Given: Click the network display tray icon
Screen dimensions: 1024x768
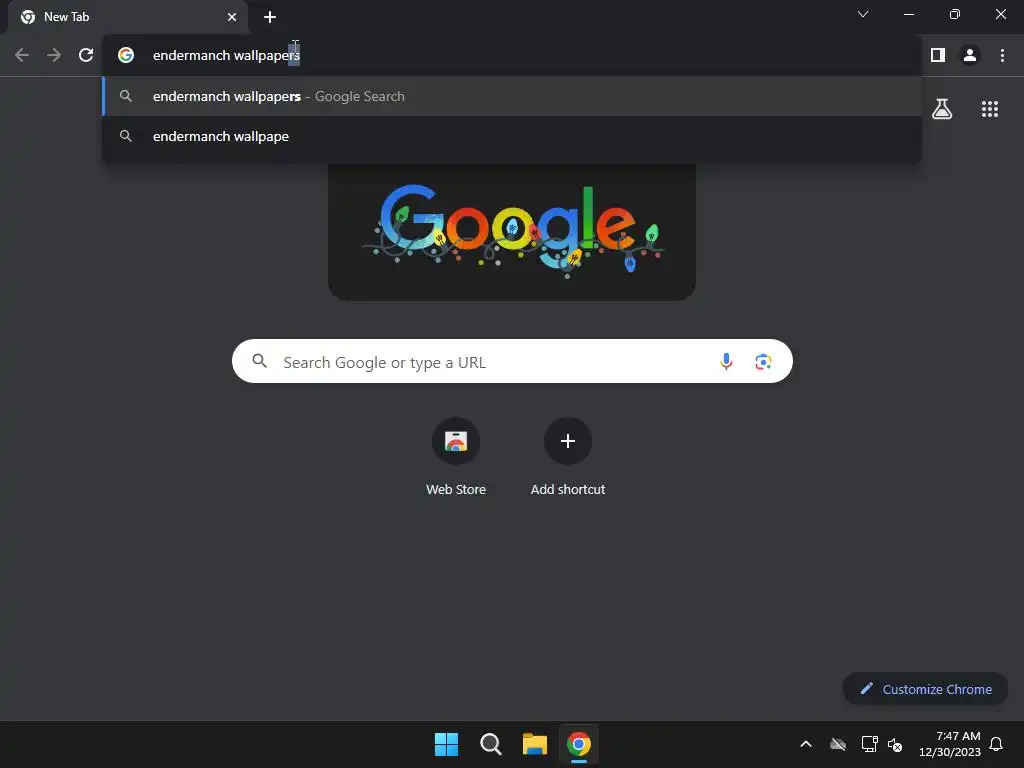Looking at the screenshot, I should pyautogui.click(x=869, y=744).
